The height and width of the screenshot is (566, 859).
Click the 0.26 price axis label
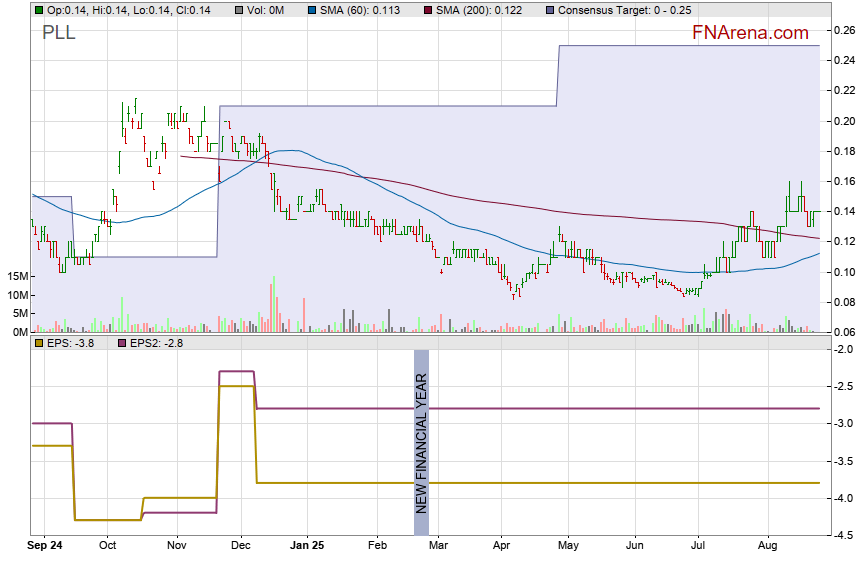click(843, 30)
